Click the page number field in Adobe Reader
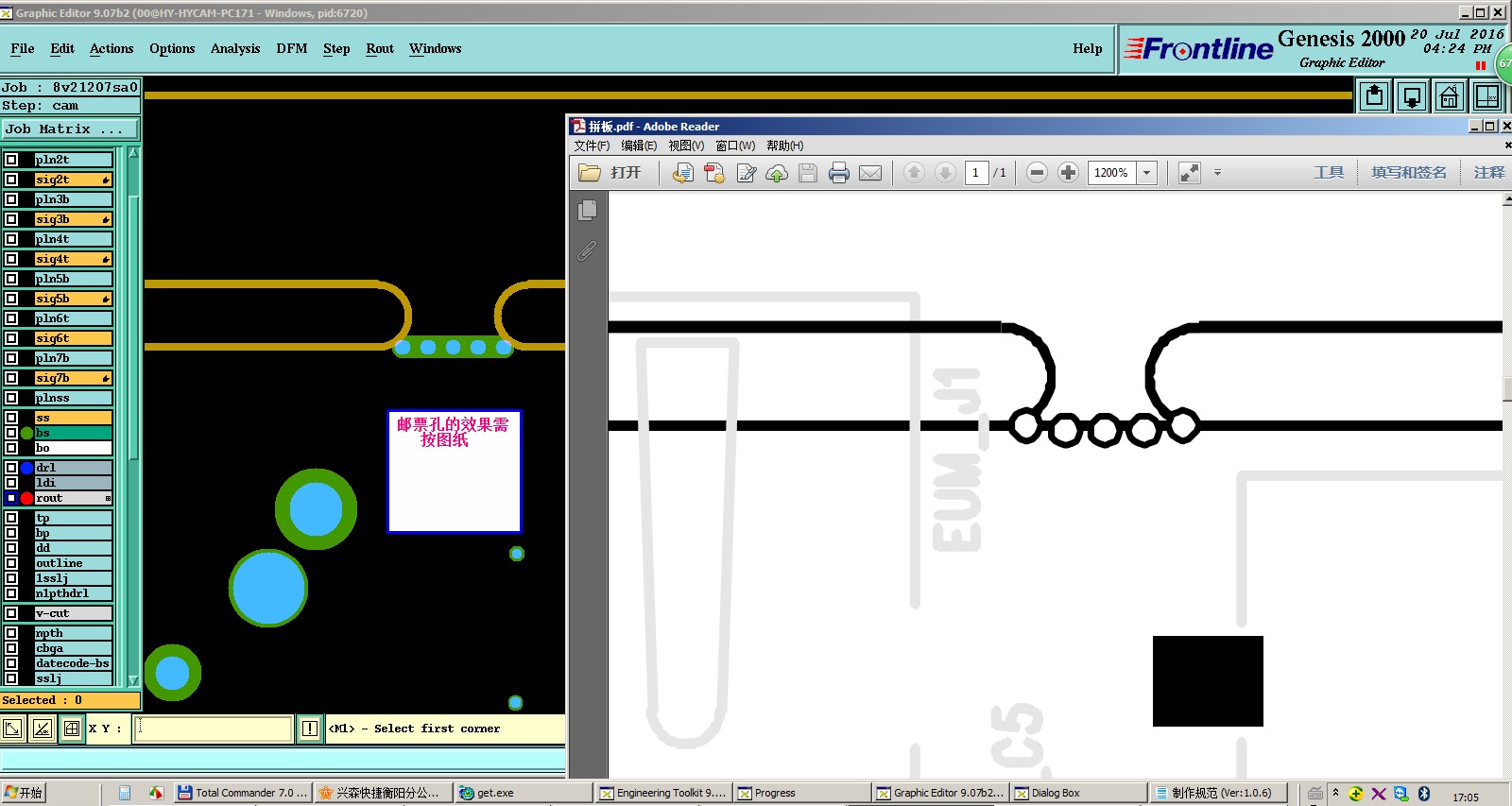Screen dimensions: 1512x806 tap(976, 173)
